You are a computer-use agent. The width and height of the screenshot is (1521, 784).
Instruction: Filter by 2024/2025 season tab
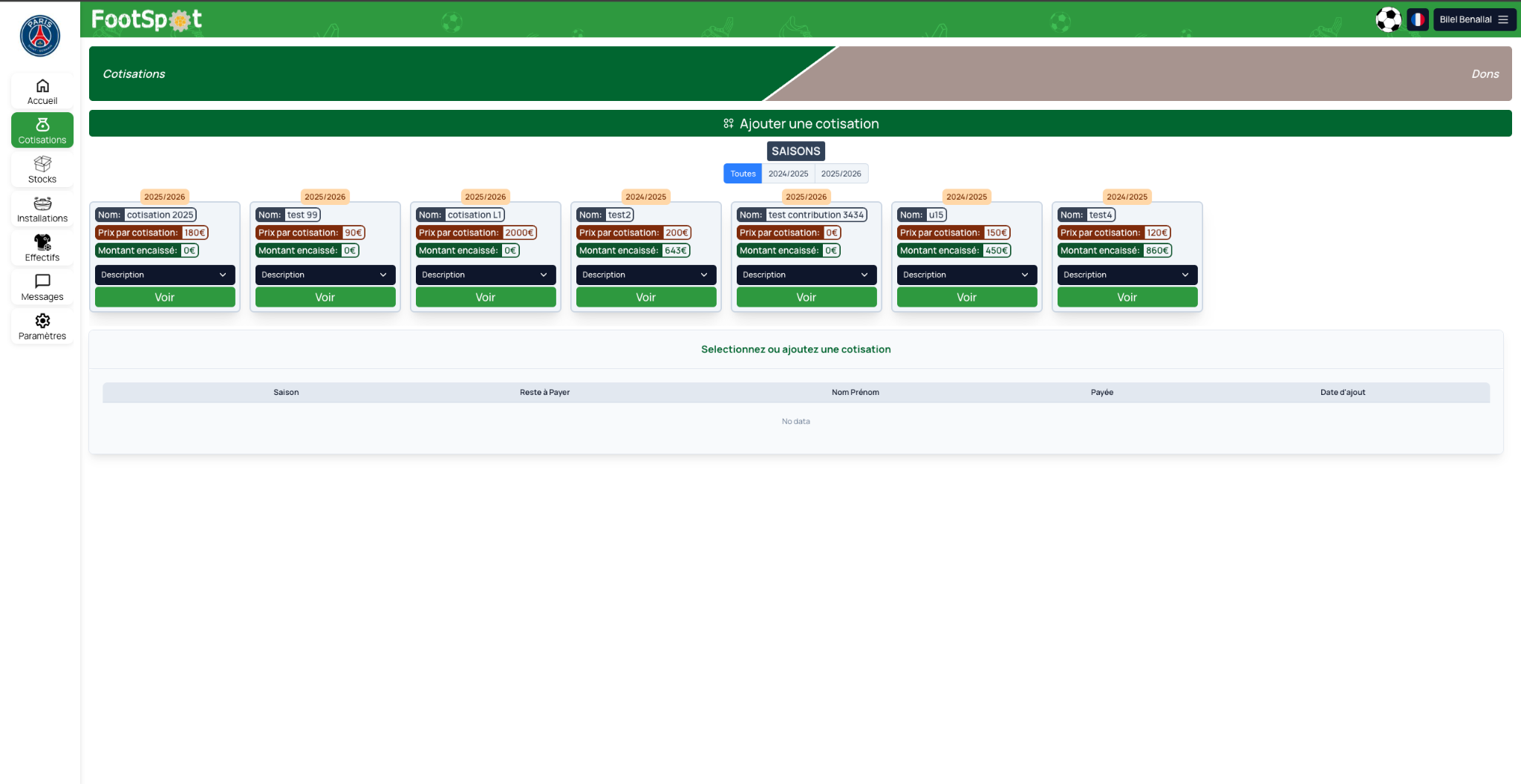coord(788,174)
